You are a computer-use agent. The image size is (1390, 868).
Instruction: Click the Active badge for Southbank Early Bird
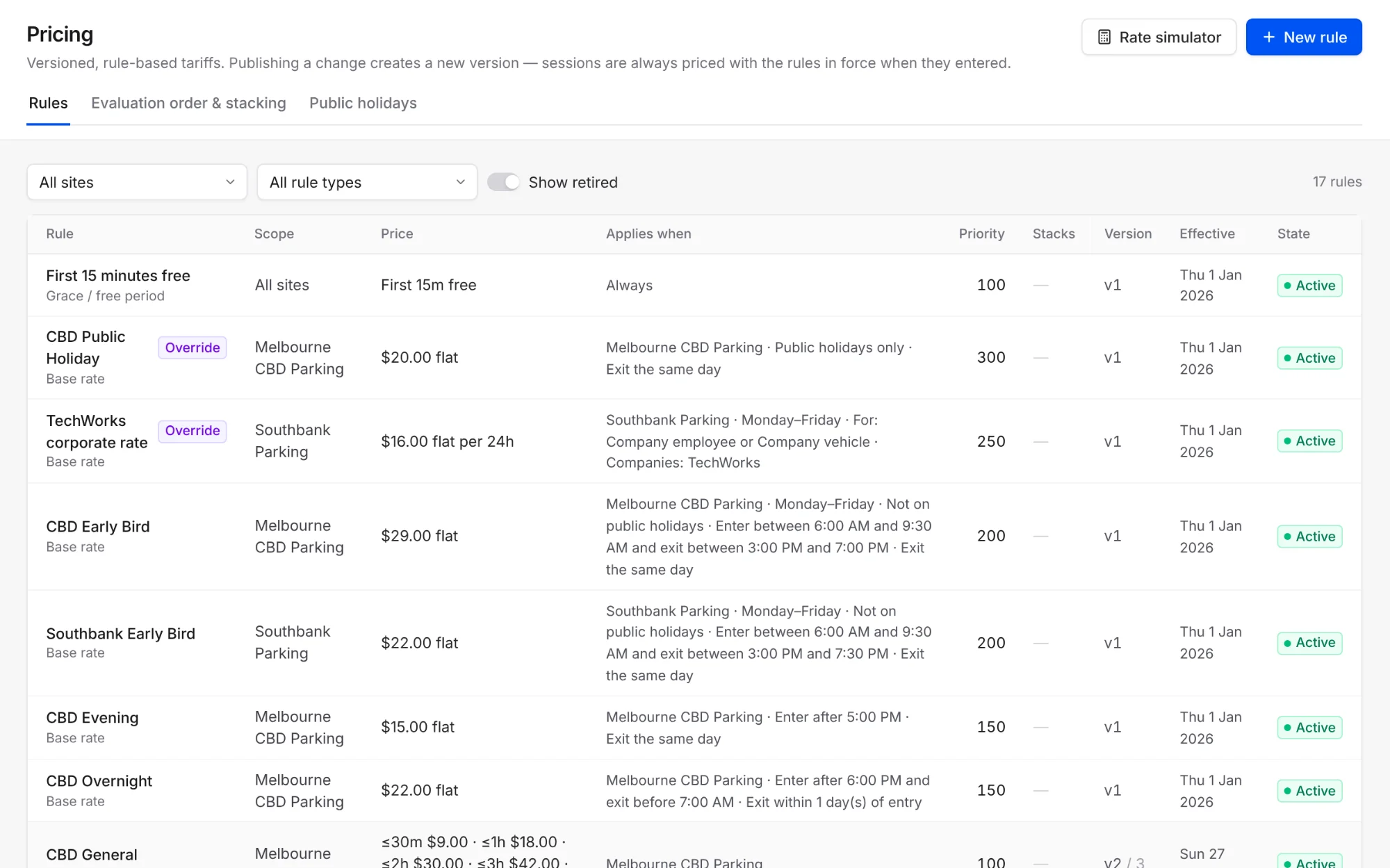(1309, 643)
